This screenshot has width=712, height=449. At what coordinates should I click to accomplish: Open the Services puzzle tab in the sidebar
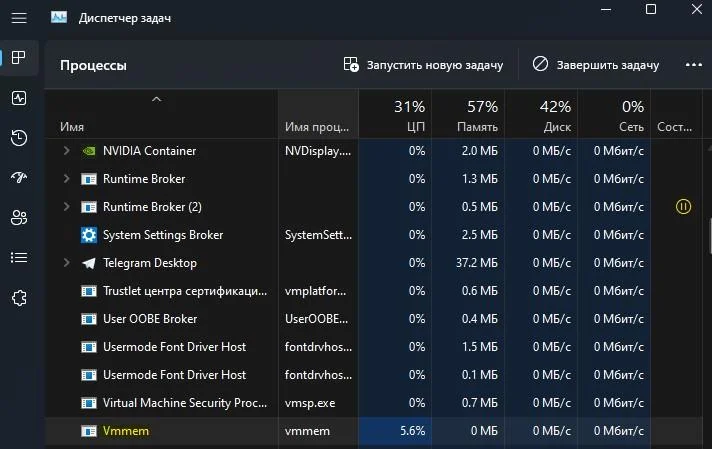click(x=19, y=298)
